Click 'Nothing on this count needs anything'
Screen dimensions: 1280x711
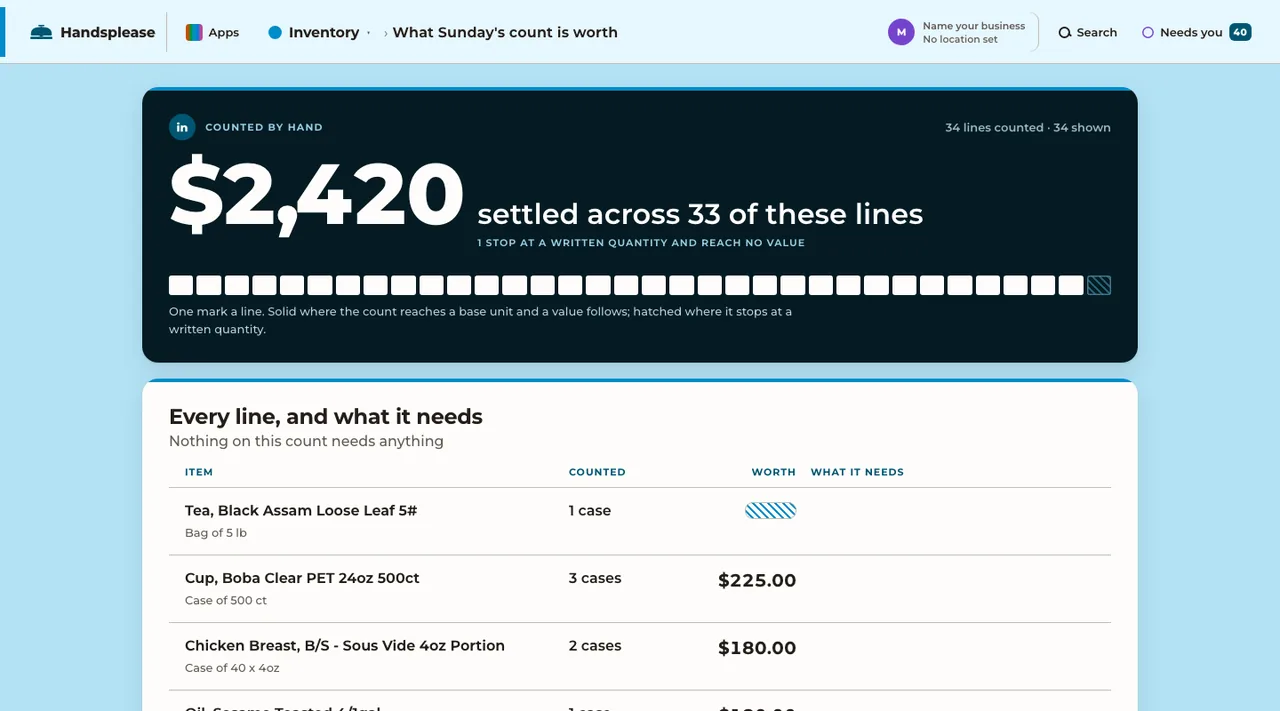tap(306, 441)
